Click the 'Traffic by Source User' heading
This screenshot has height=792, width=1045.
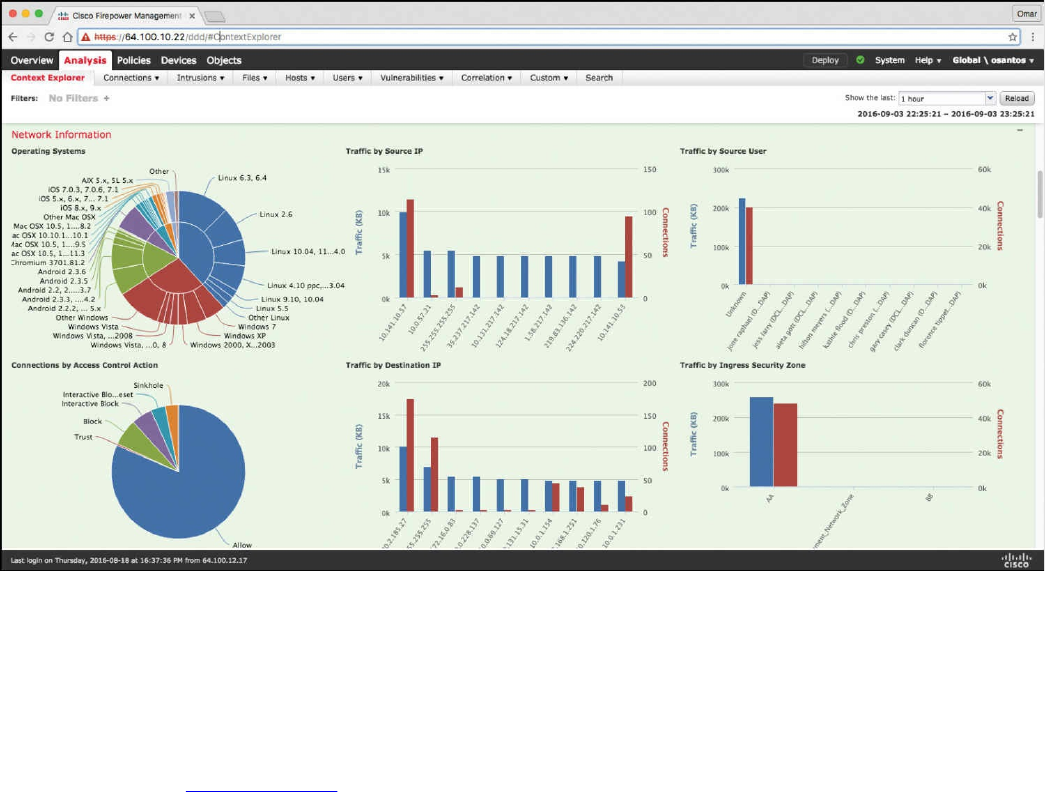[x=723, y=151]
